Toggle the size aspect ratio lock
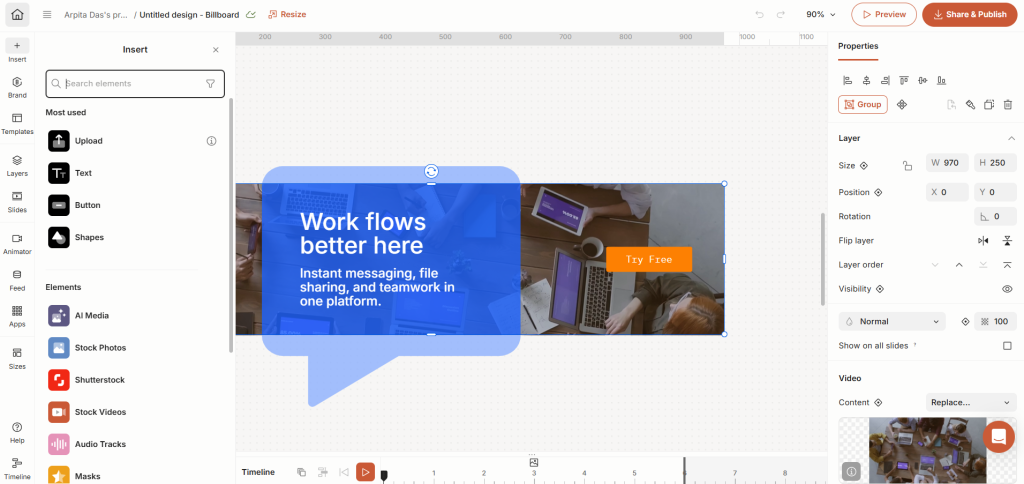This screenshot has width=1024, height=484. click(907, 166)
